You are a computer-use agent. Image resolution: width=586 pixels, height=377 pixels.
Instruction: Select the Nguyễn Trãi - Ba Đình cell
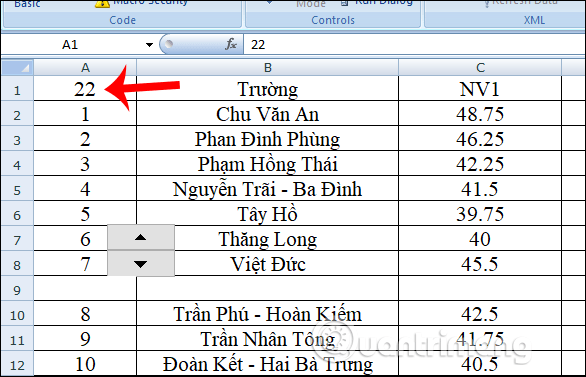pos(268,189)
